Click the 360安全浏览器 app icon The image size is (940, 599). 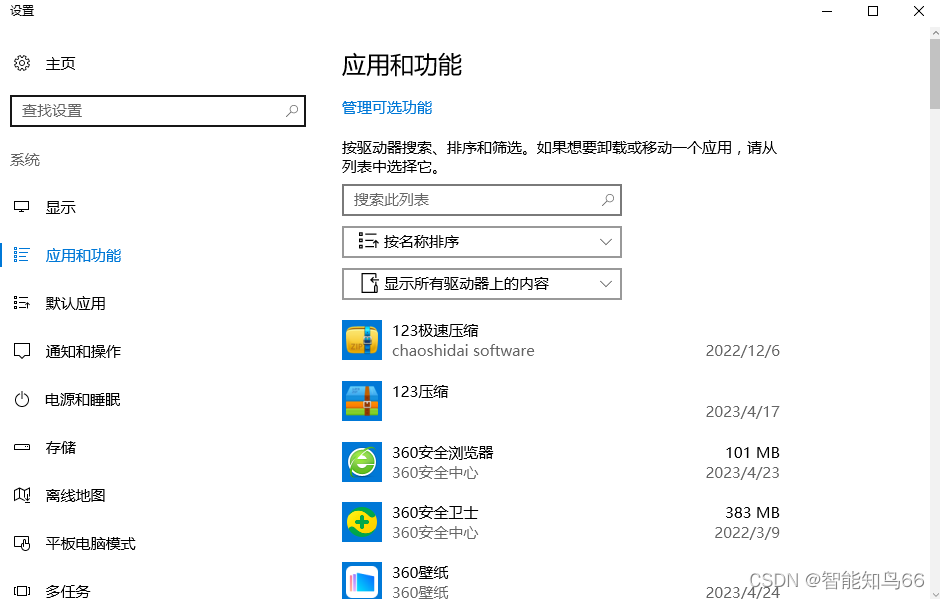pyautogui.click(x=361, y=462)
